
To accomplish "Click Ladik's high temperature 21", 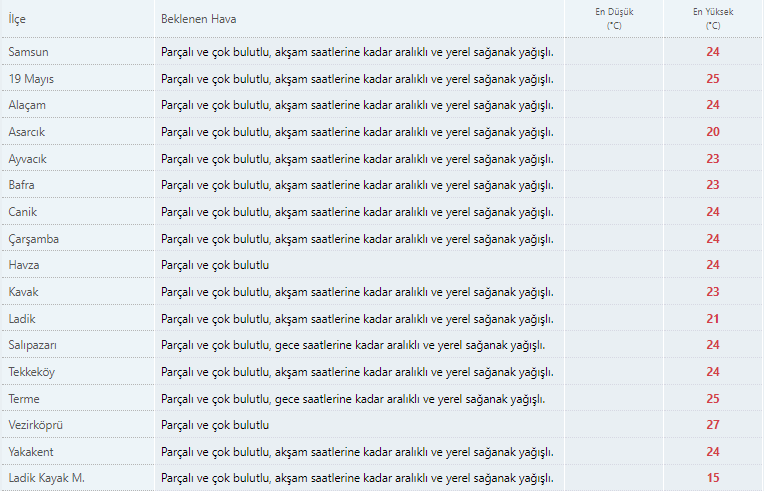I will [x=713, y=319].
